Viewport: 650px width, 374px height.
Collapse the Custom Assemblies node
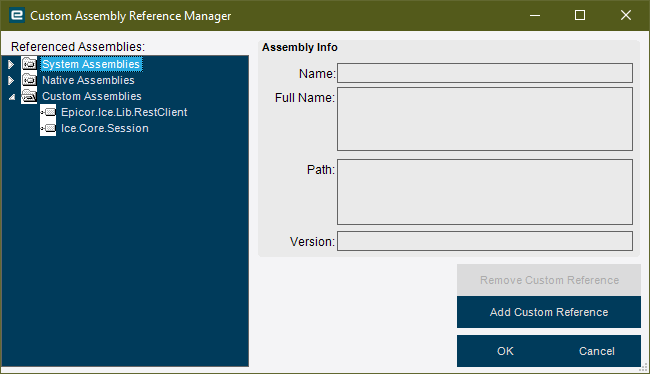(12, 97)
